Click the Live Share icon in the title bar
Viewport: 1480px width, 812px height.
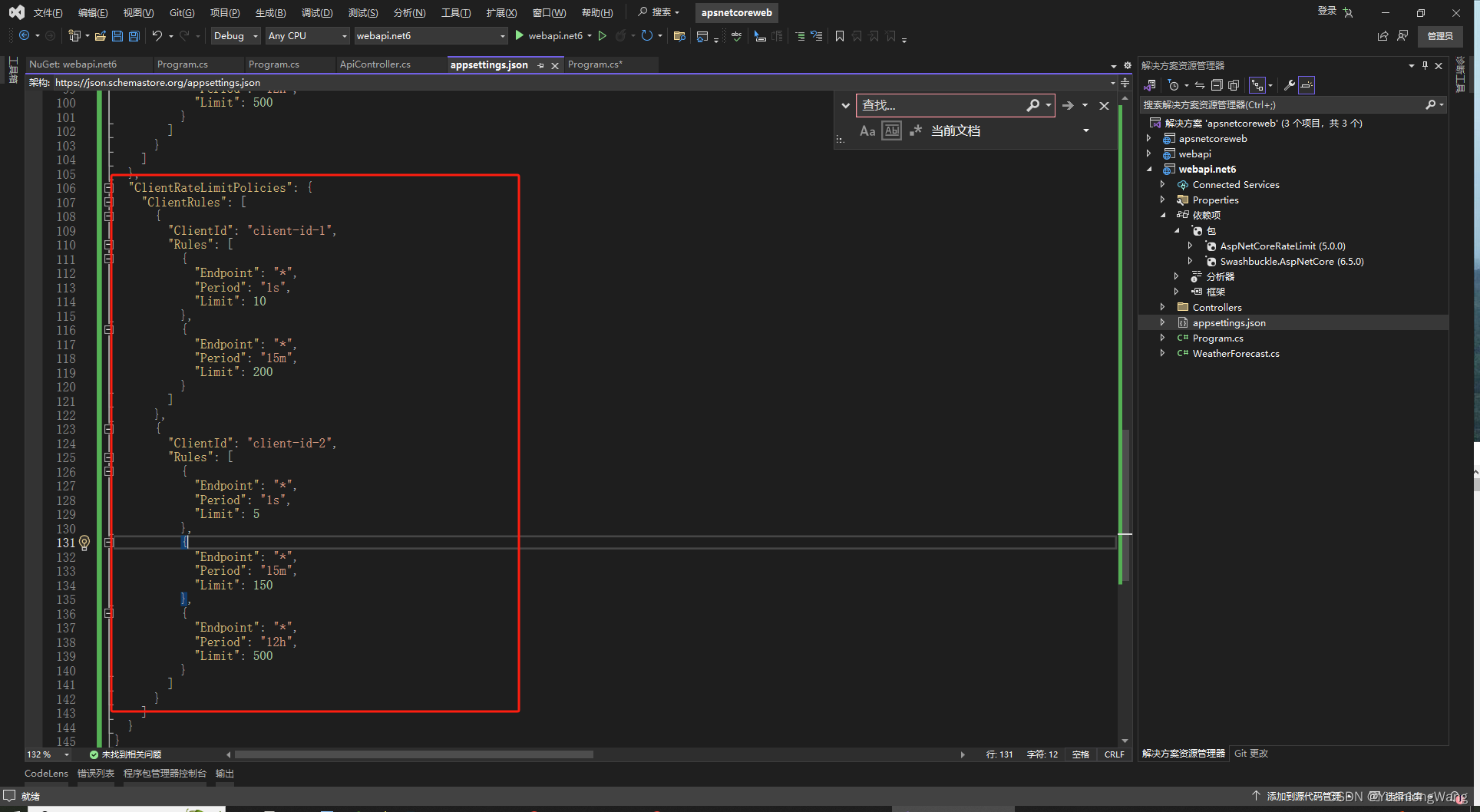tap(1383, 35)
